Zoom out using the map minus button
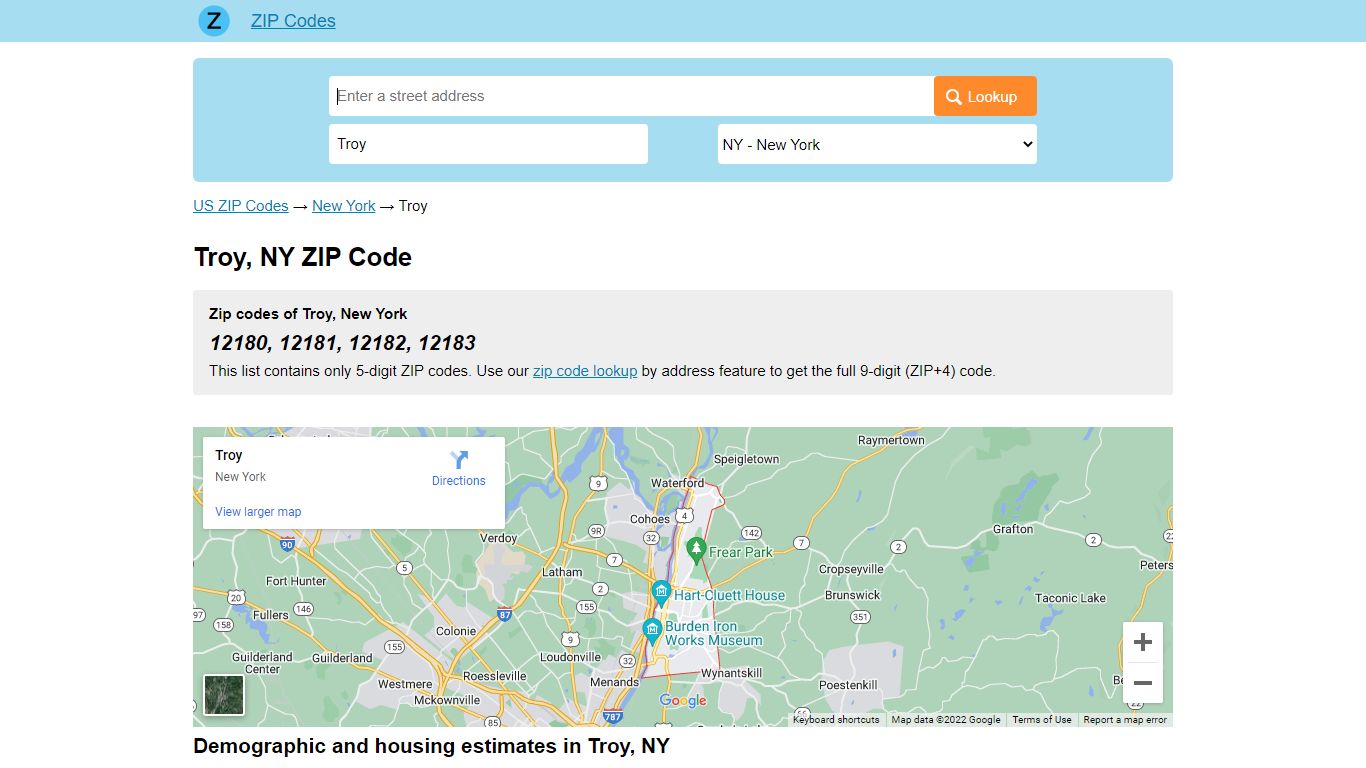The width and height of the screenshot is (1366, 768). click(x=1143, y=683)
